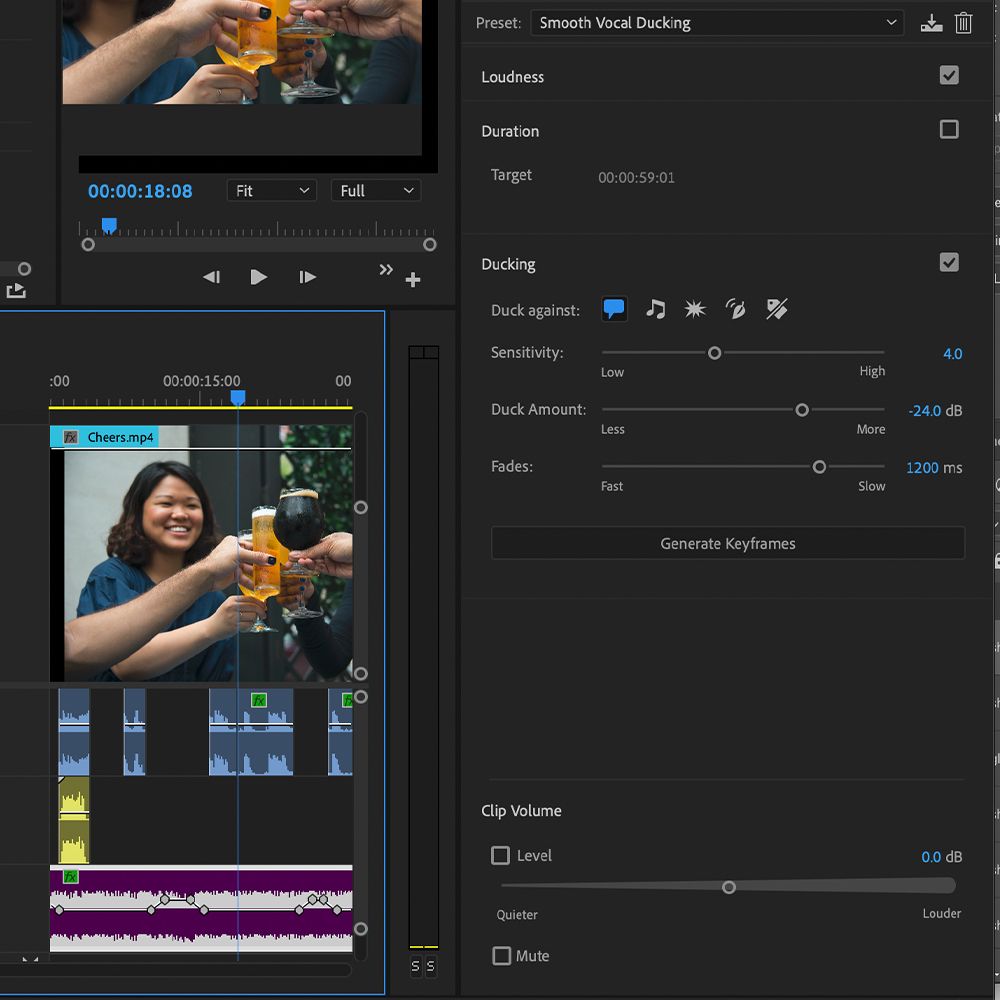The width and height of the screenshot is (1000, 1000).
Task: Click the Sensitivity slider handle
Action: coord(714,352)
